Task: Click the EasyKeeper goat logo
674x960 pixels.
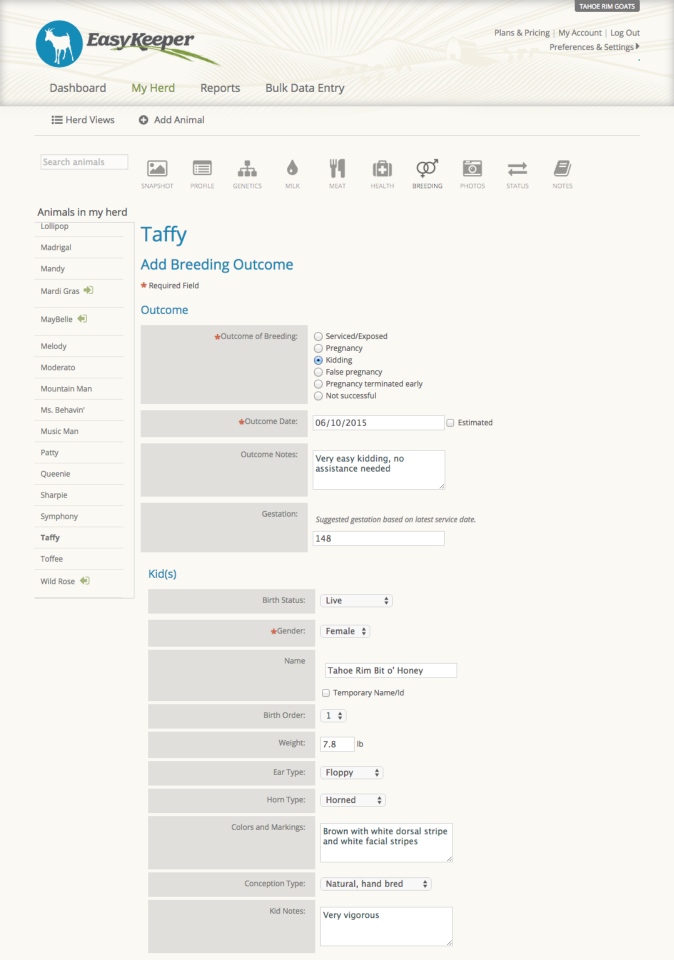Action: click(x=59, y=44)
